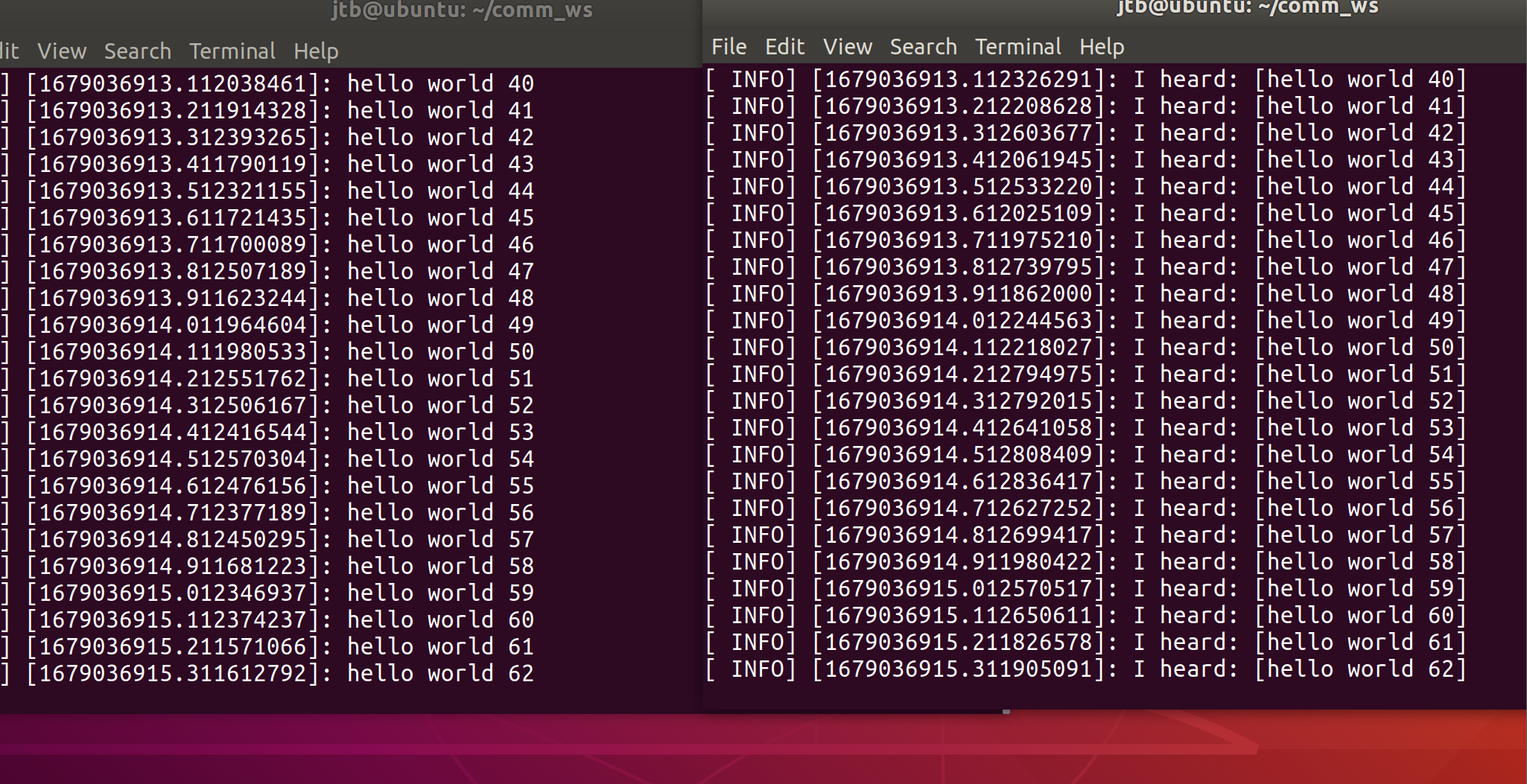The height and width of the screenshot is (784, 1527).
Task: Click timestamp 1679036914.612476156 in left terminal
Action: (173, 485)
